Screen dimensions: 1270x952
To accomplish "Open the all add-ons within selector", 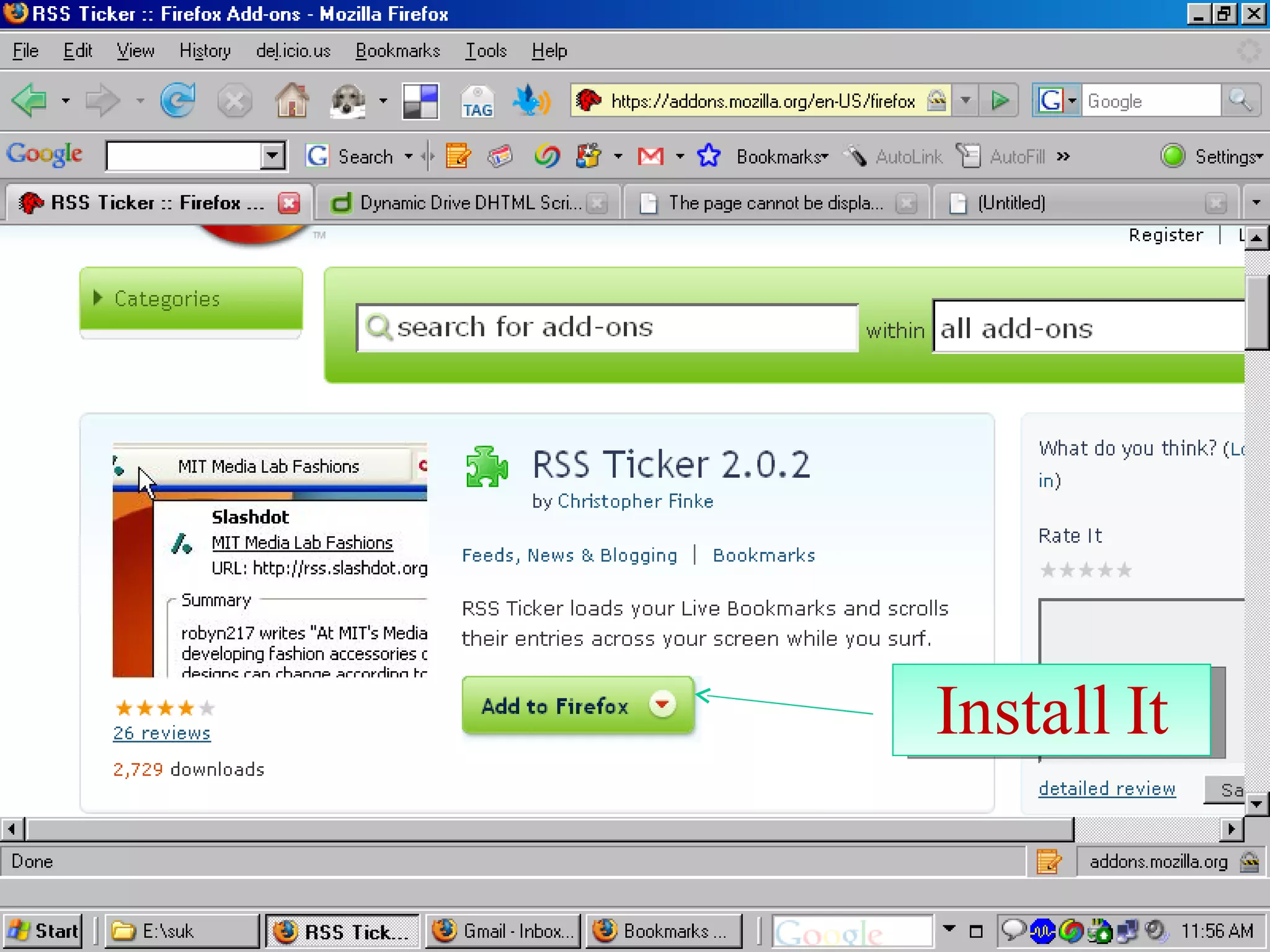I will click(x=1089, y=328).
